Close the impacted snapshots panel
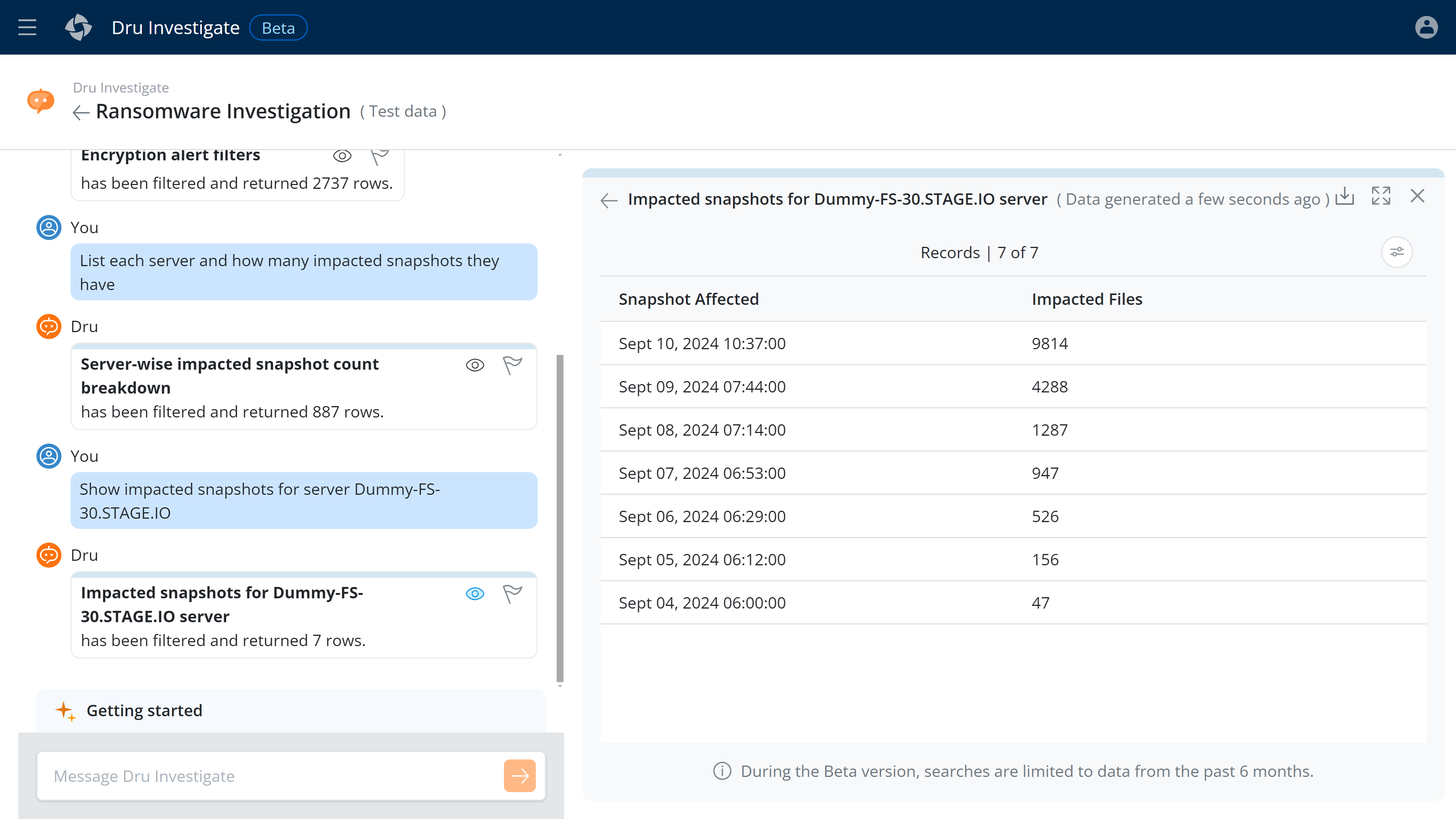This screenshot has height=819, width=1456. coord(1417,196)
